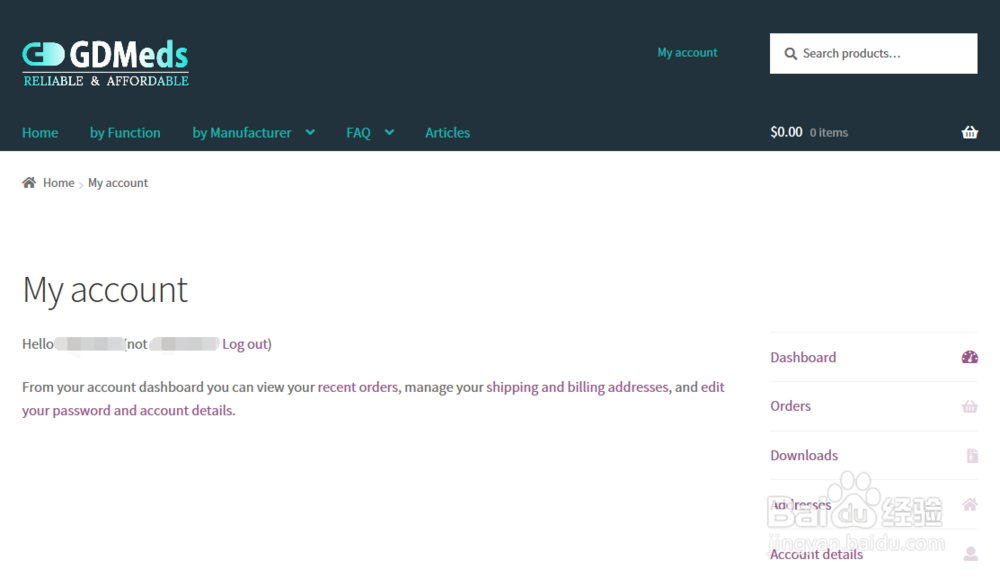Click the Orders basket icon
Image resolution: width=1000 pixels, height=578 pixels.
coord(969,406)
